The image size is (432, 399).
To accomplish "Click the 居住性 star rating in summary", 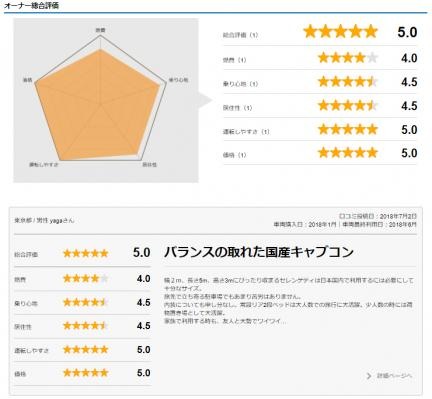I will click(348, 106).
